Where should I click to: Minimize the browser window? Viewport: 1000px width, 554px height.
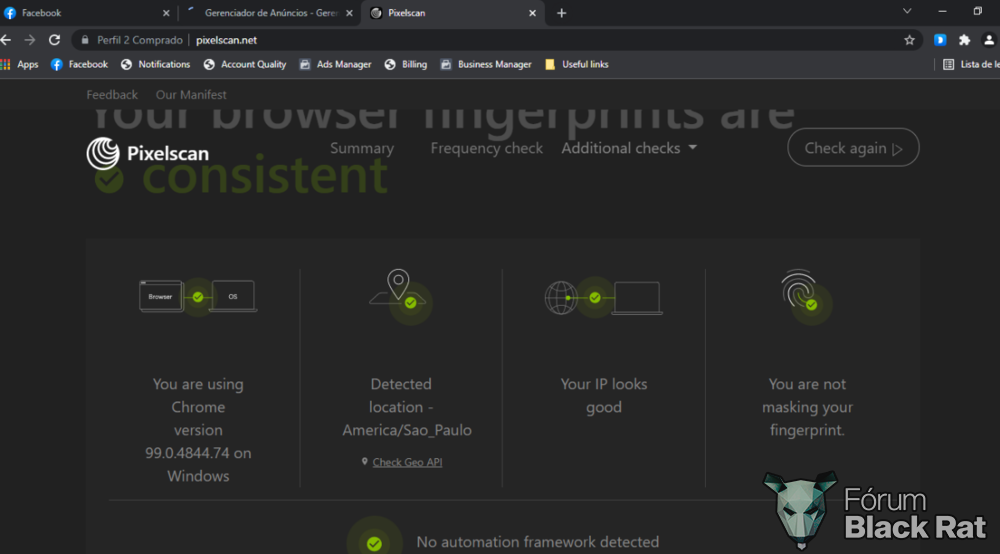point(942,11)
